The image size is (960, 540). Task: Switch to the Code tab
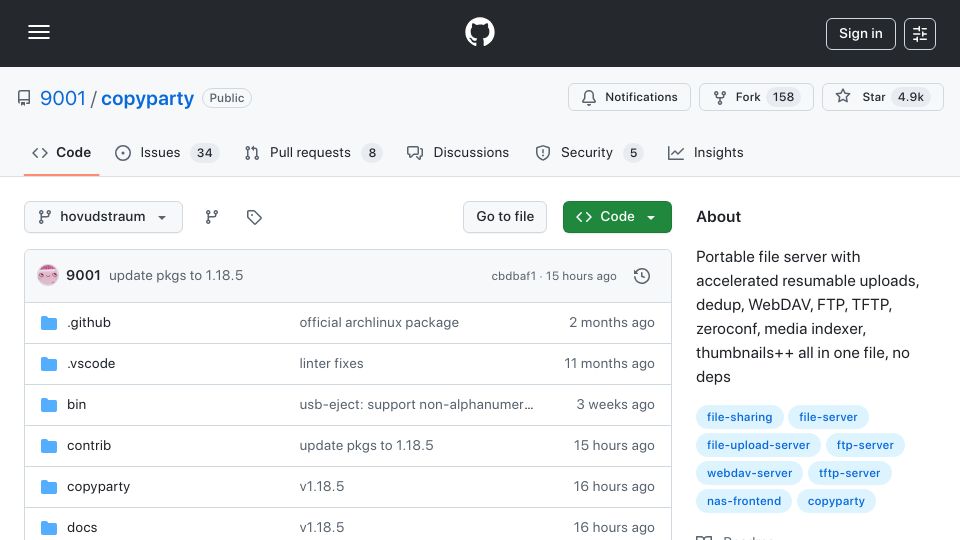61,152
